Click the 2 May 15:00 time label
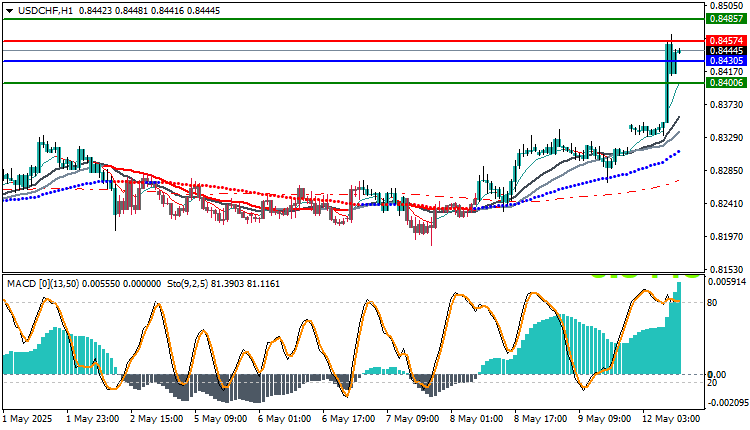 point(156,419)
